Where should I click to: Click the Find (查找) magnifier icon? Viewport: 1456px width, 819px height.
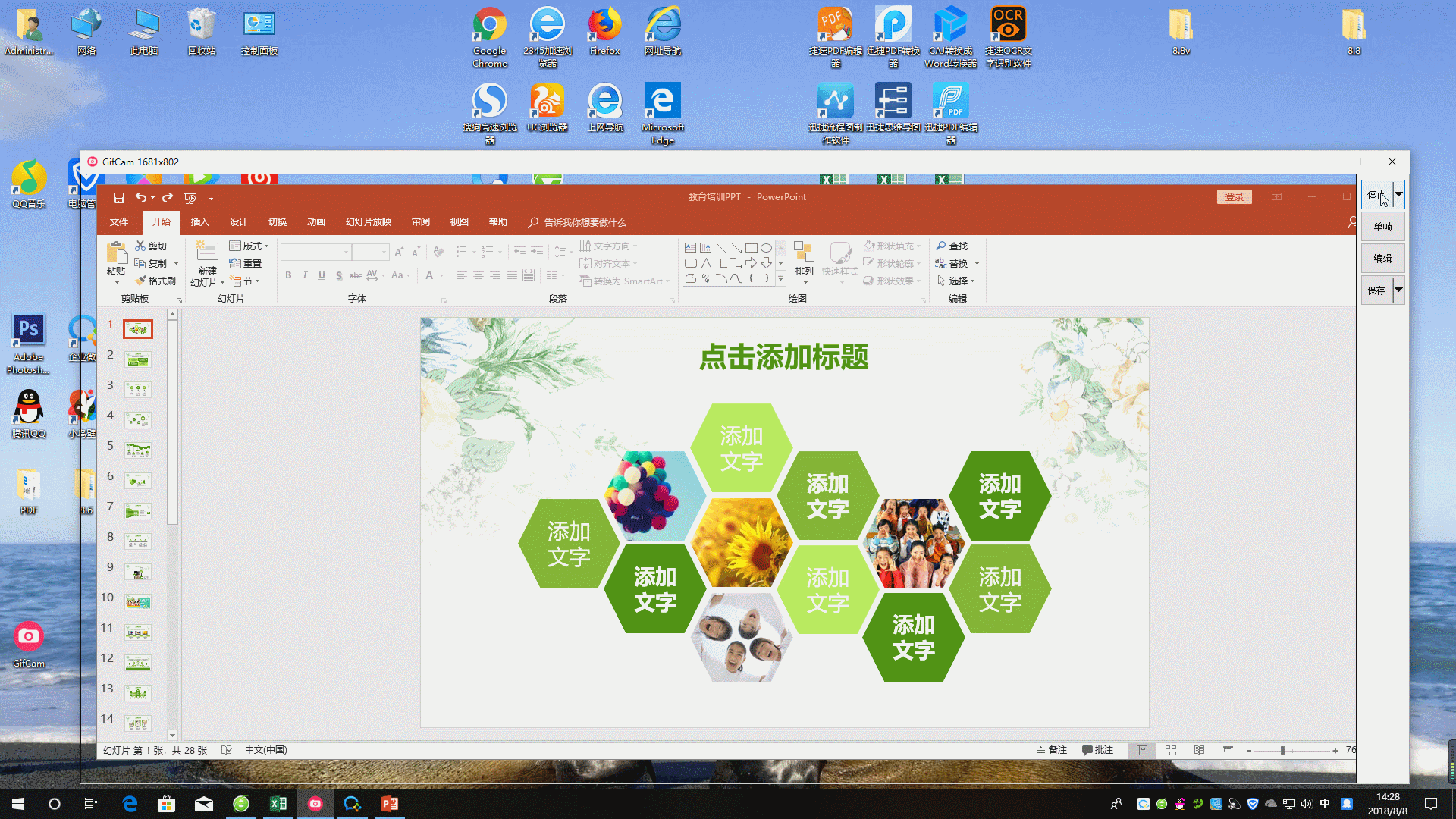pyautogui.click(x=940, y=246)
